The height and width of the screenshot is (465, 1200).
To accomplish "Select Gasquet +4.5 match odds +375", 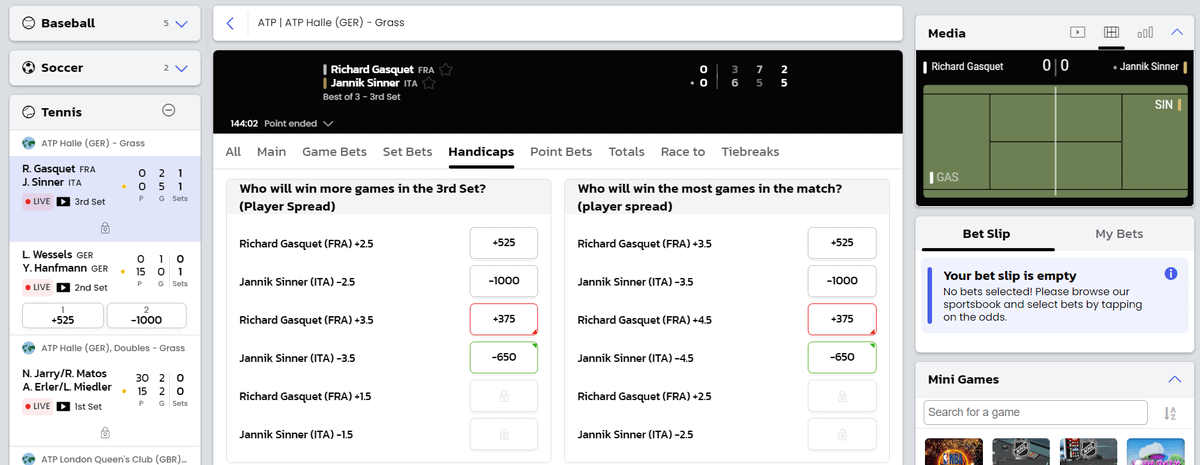I will click(842, 319).
